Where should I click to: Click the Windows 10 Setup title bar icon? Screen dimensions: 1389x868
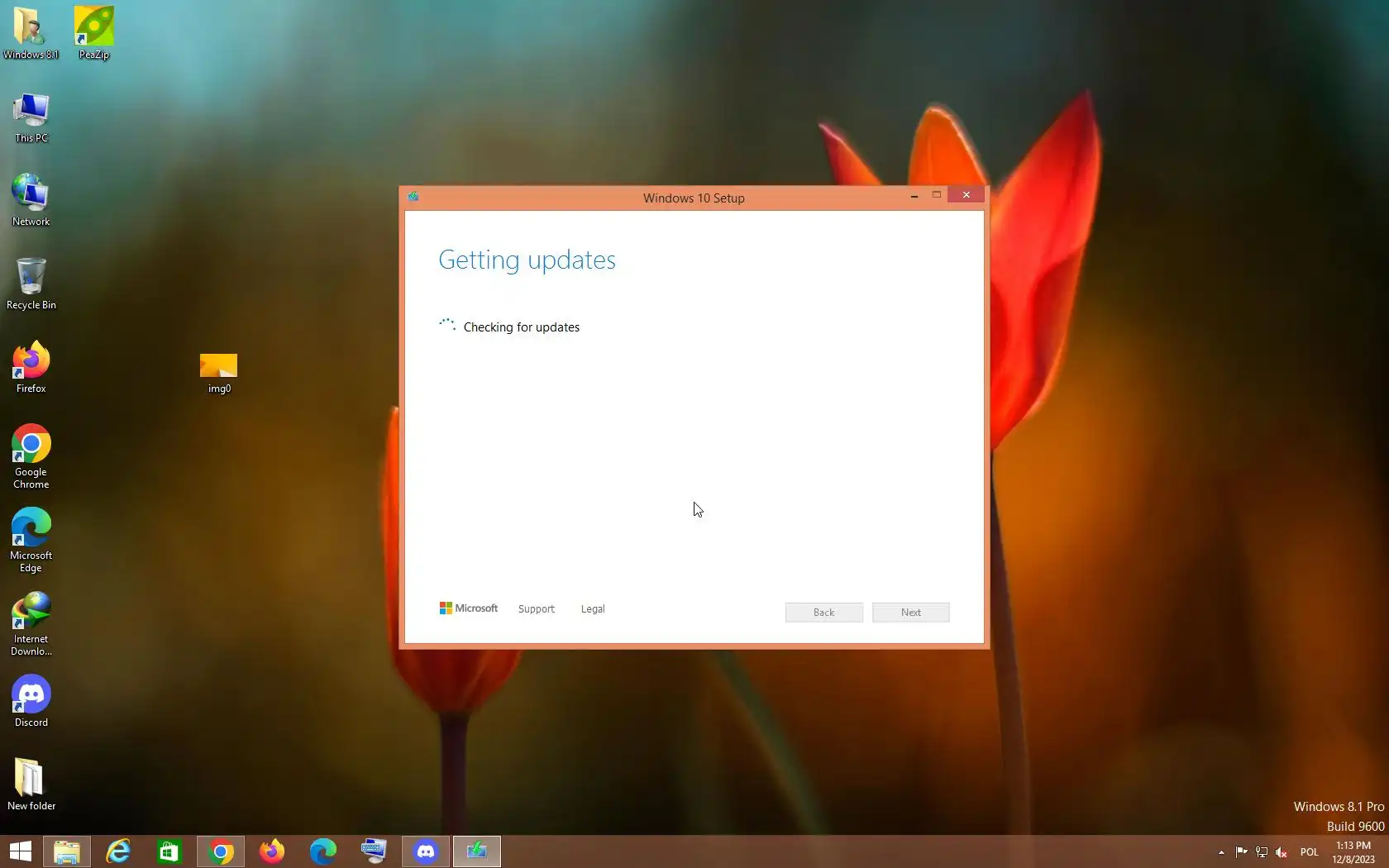pyautogui.click(x=413, y=197)
